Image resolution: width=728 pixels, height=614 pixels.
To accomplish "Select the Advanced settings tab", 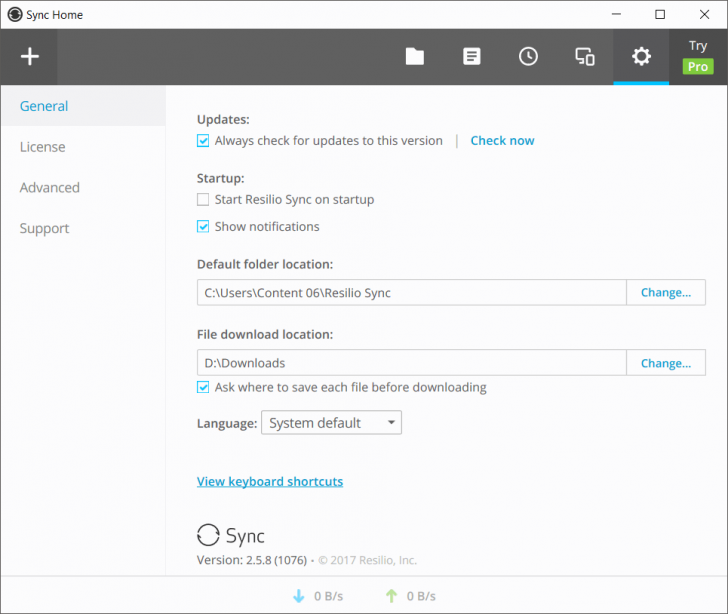I will pyautogui.click(x=50, y=188).
